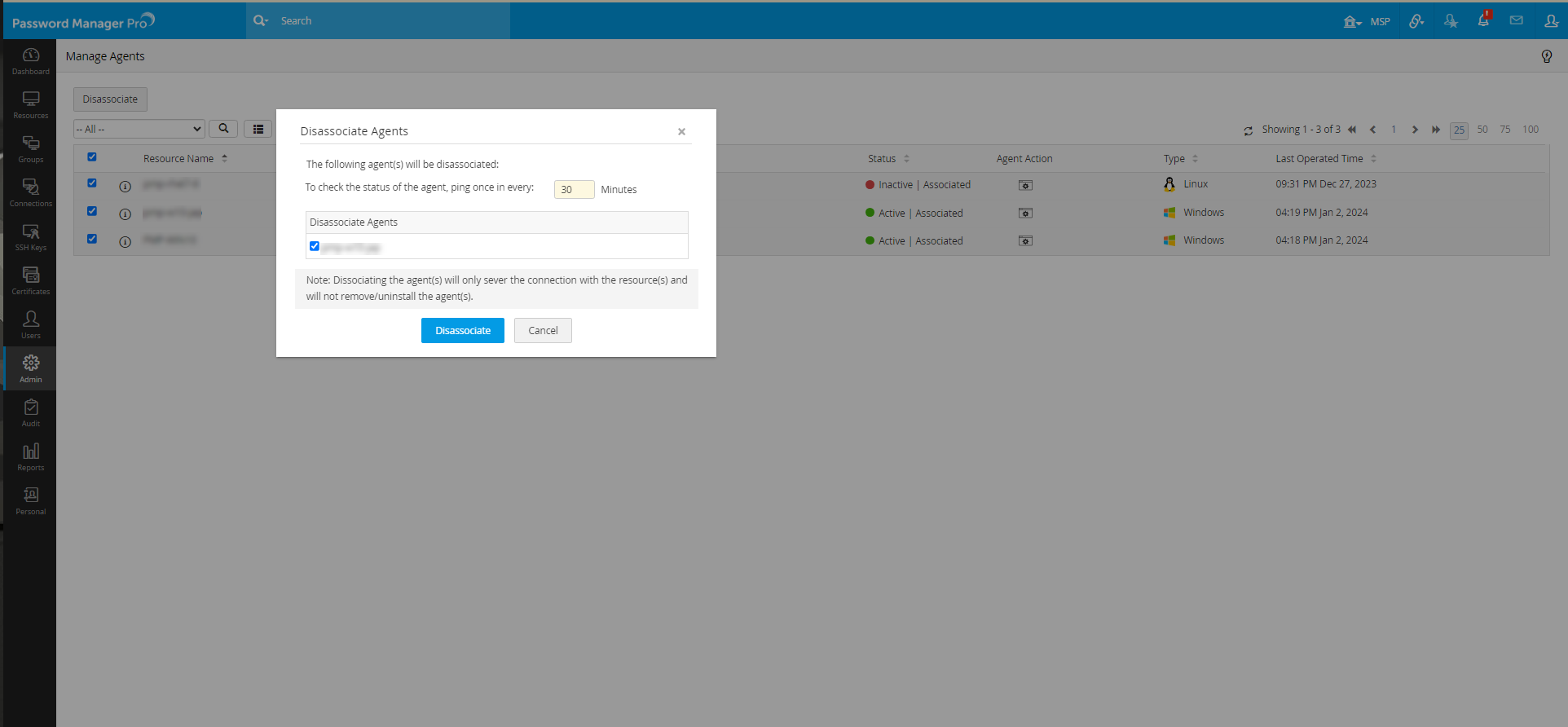Open the key quick-access dropdown in header
This screenshot has width=1568, height=727.
(1416, 21)
